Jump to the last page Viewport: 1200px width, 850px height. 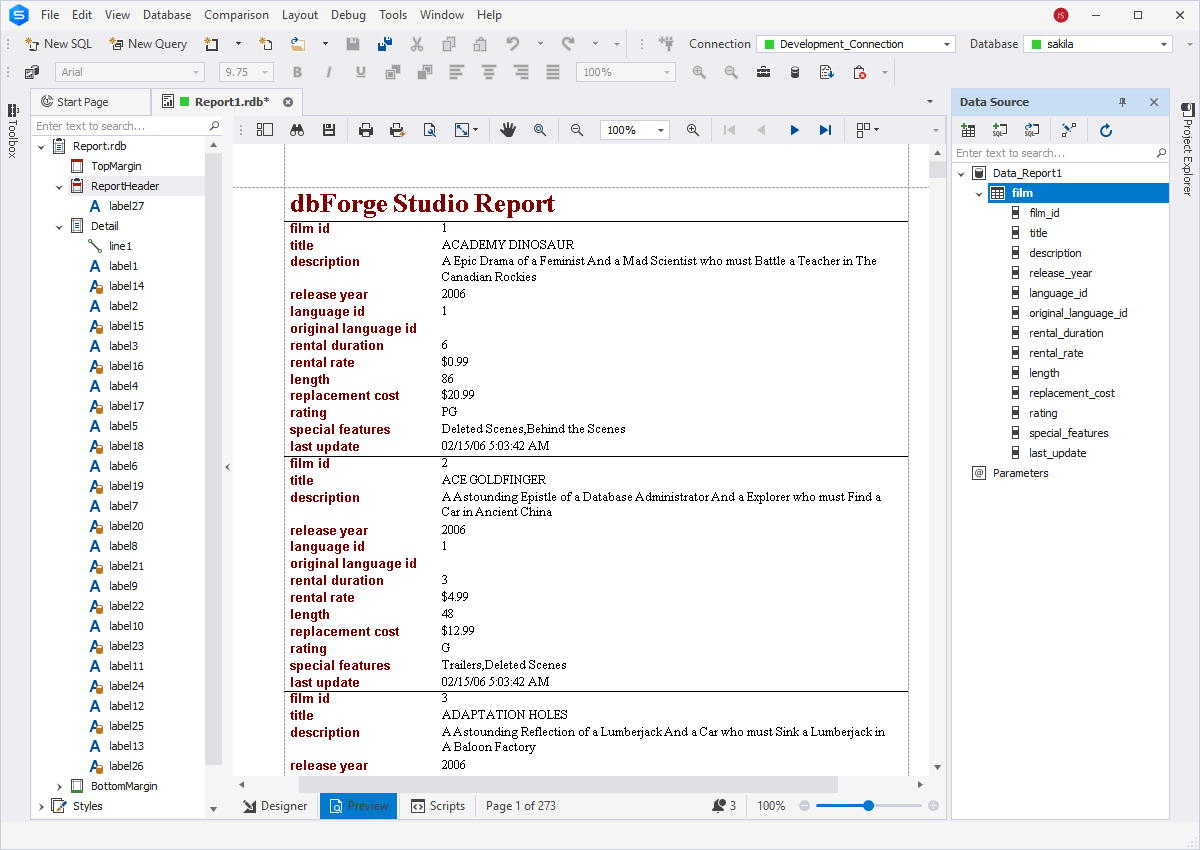pos(825,130)
